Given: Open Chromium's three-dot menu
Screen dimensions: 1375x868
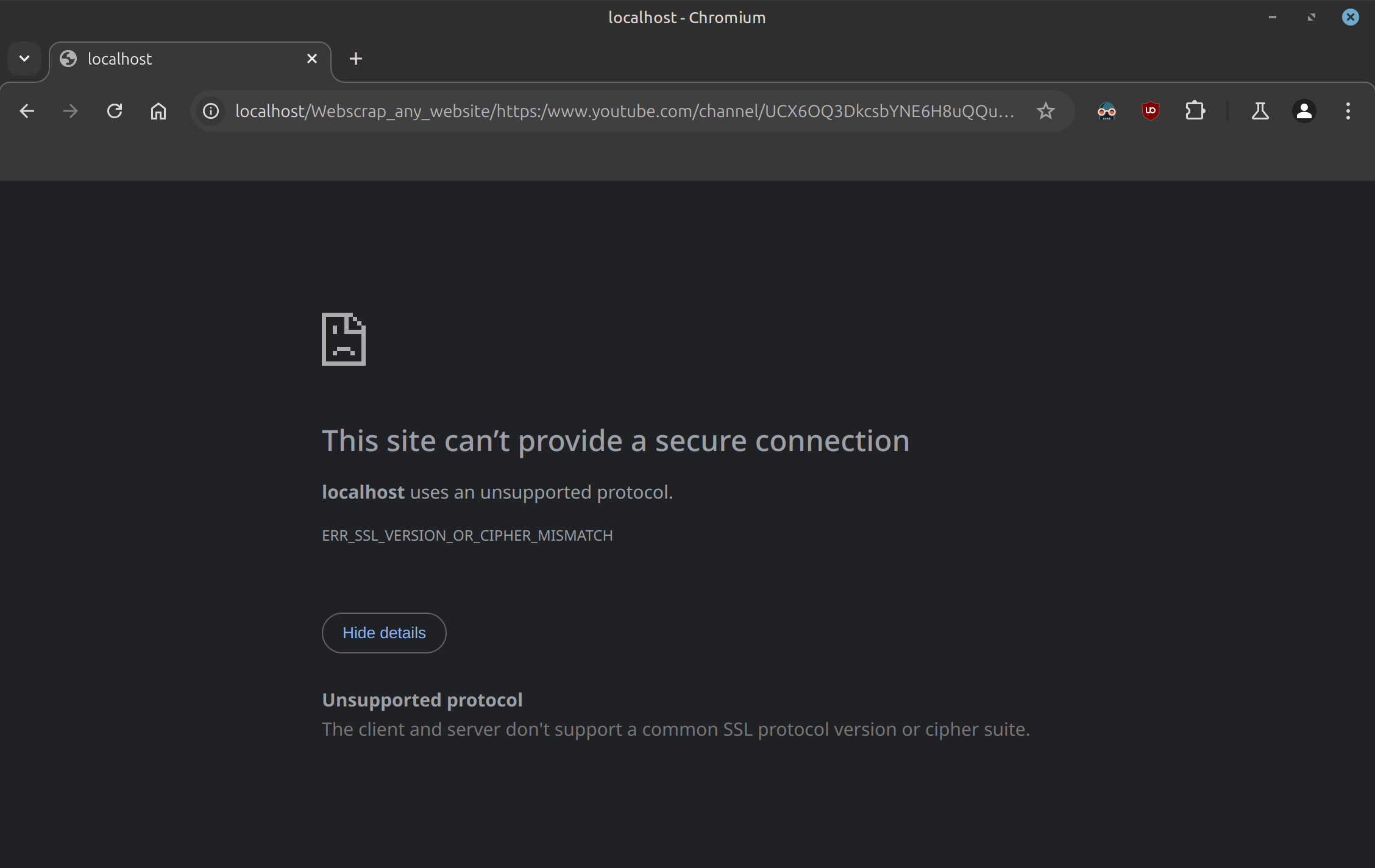Looking at the screenshot, I should [x=1348, y=111].
